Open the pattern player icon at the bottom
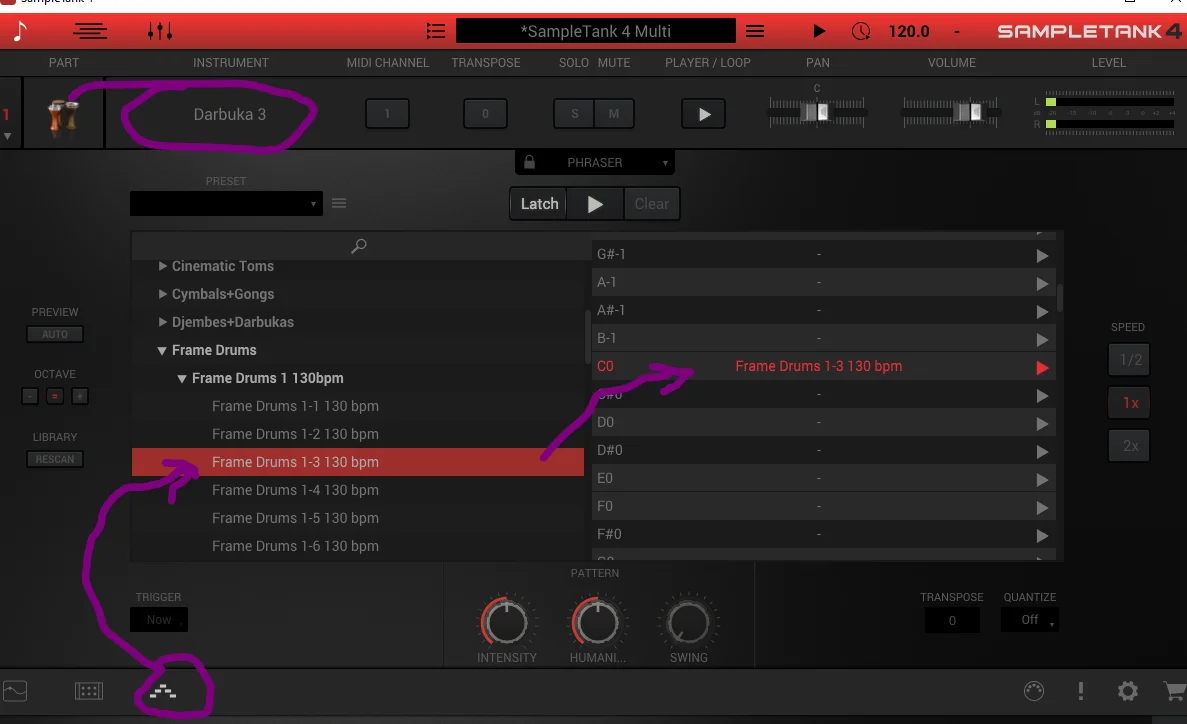This screenshot has height=724, width=1187. tap(163, 691)
